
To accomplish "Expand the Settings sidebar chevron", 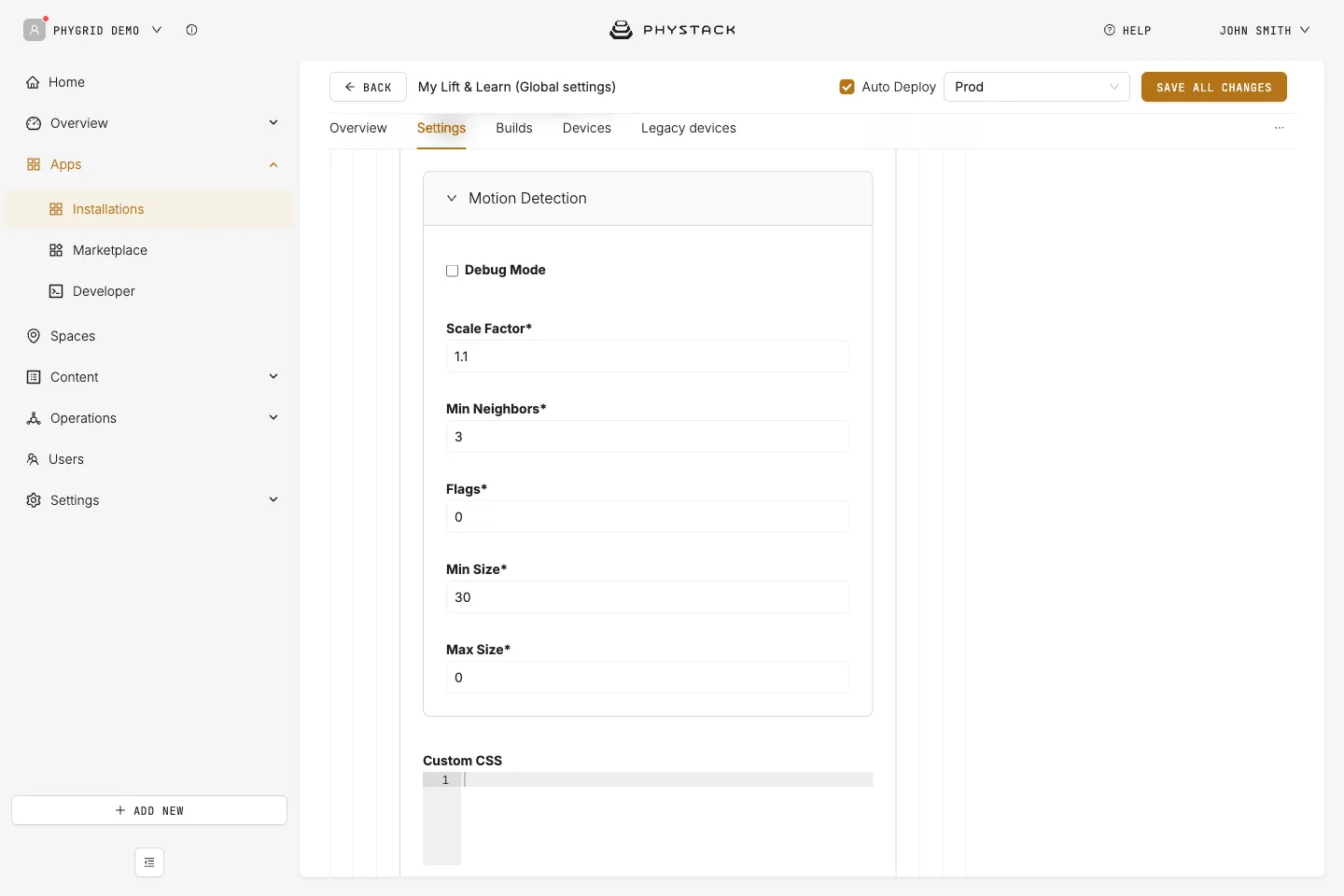I will pyautogui.click(x=273, y=499).
